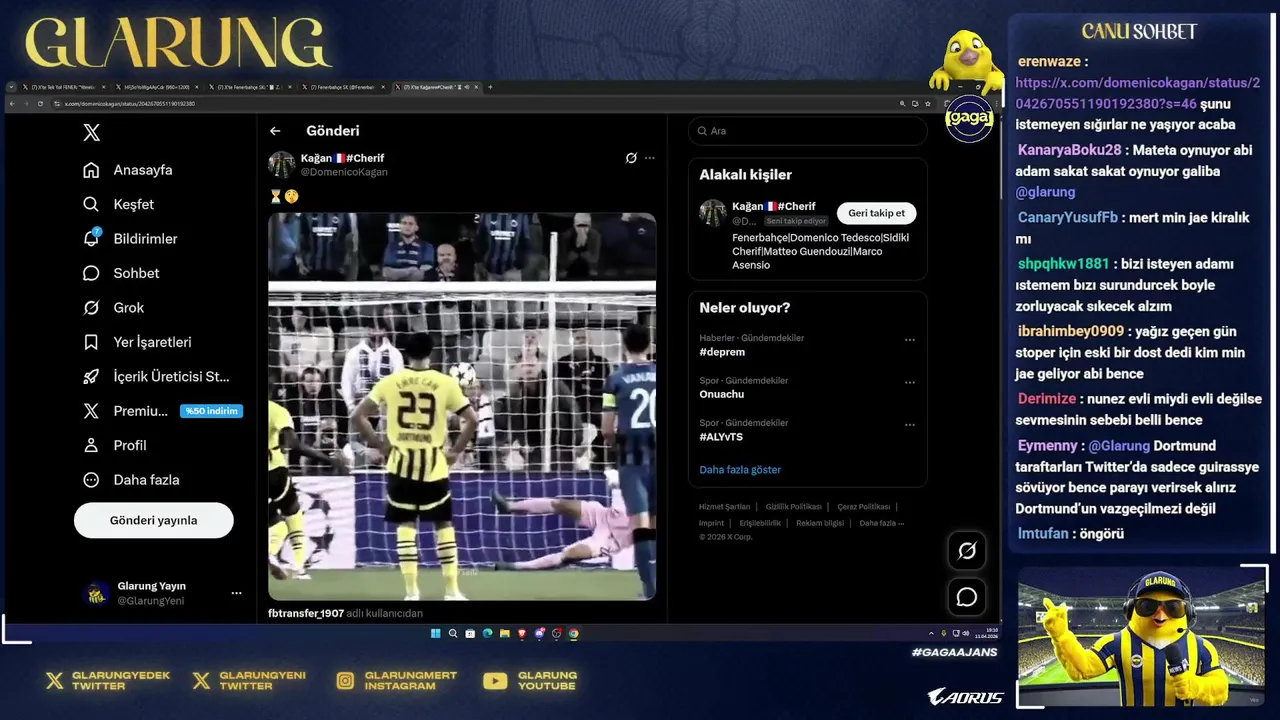Open the #ALYvTS trending topic
1280x720 pixels.
coord(721,437)
